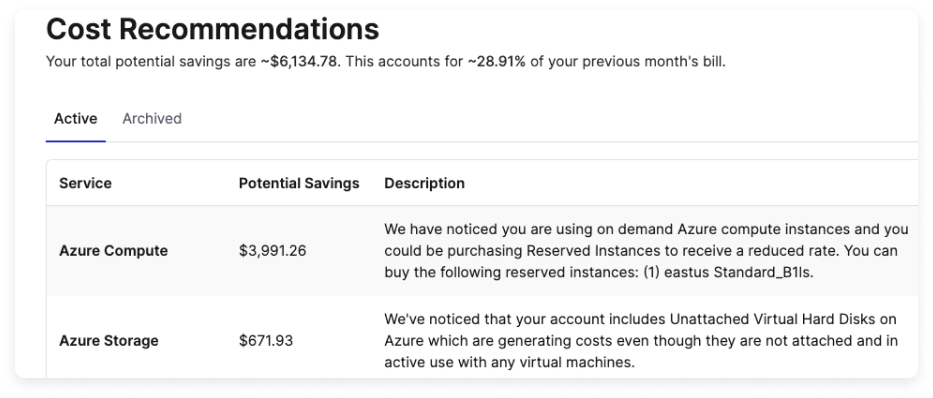This screenshot has width=933, height=398.
Task: Click the Service column header
Action: [x=85, y=183]
